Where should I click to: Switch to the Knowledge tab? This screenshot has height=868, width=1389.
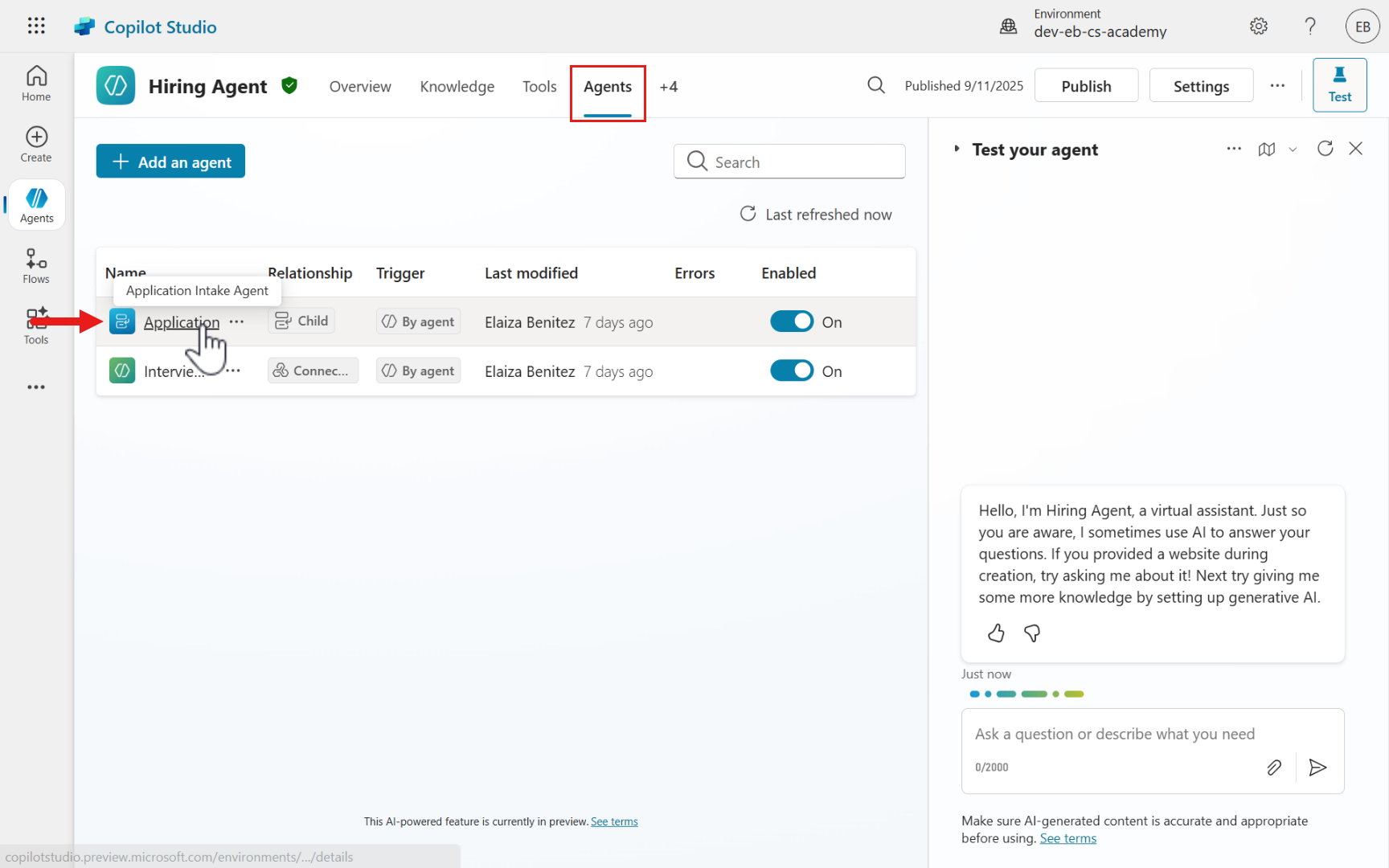tap(457, 87)
